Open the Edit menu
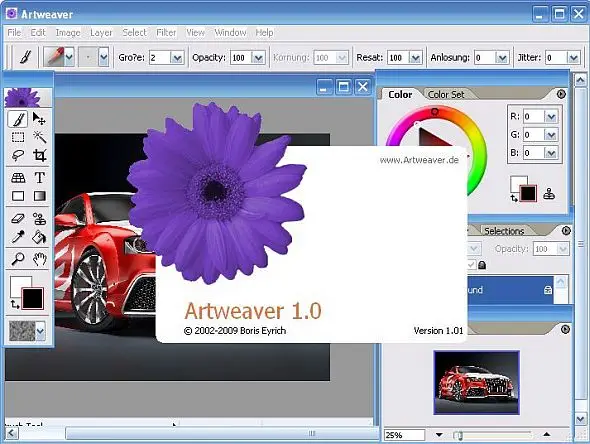 (38, 33)
